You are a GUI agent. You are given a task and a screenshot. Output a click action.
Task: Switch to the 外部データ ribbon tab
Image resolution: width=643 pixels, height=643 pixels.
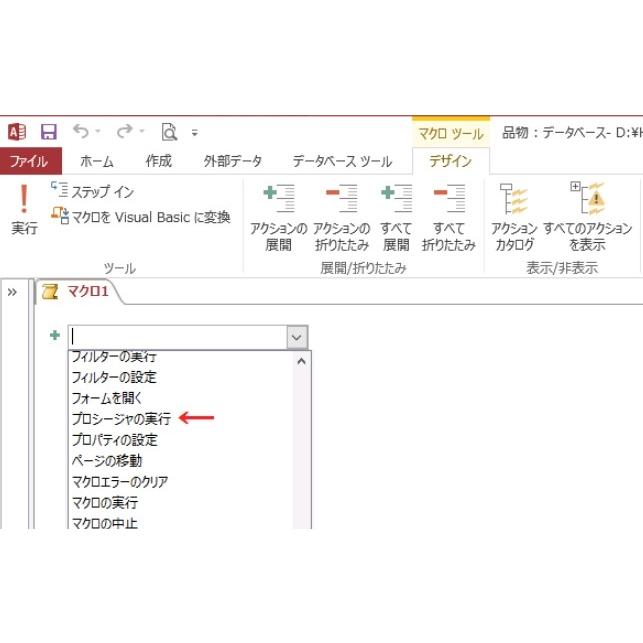pos(233,161)
